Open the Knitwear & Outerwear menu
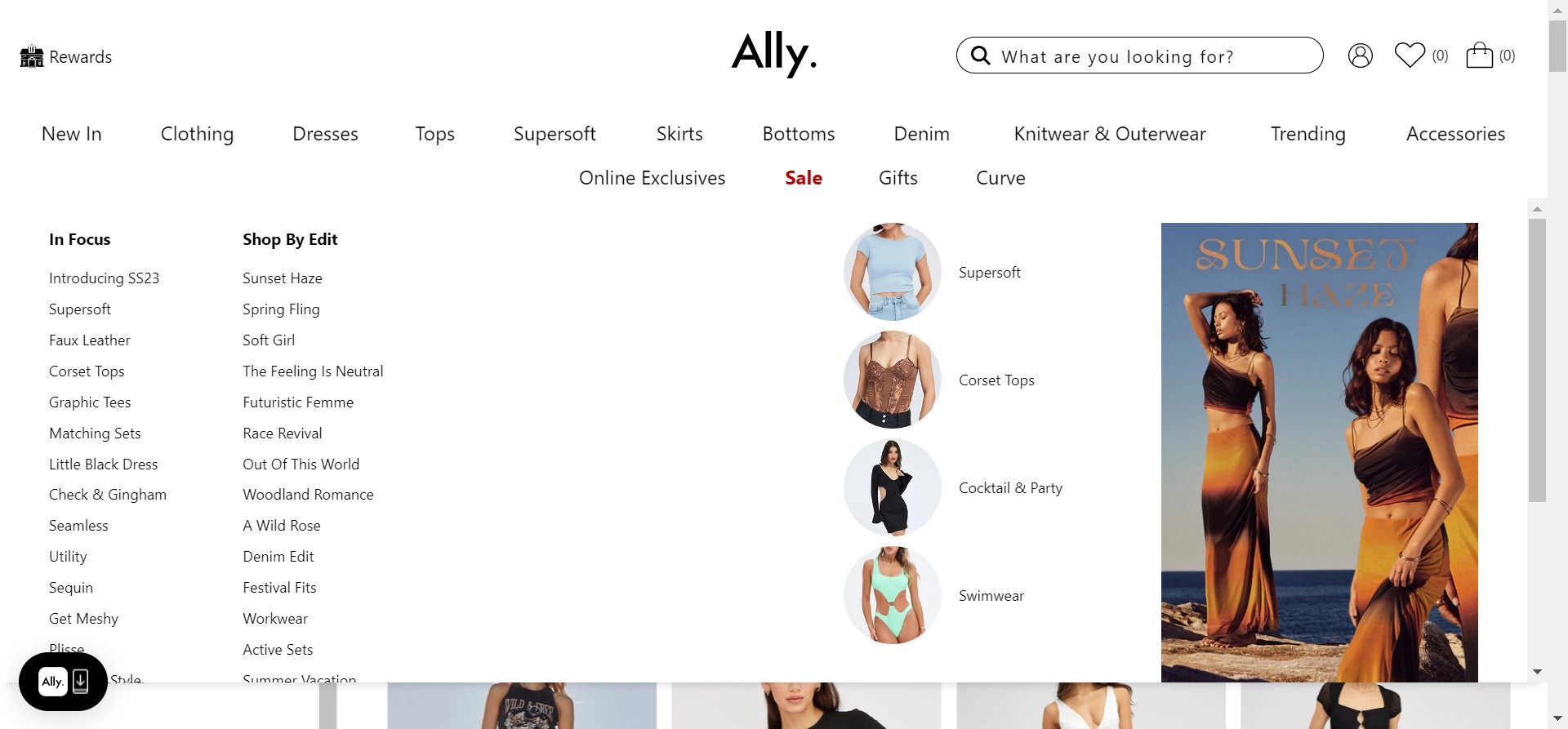Image resolution: width=1568 pixels, height=729 pixels. 1109,134
